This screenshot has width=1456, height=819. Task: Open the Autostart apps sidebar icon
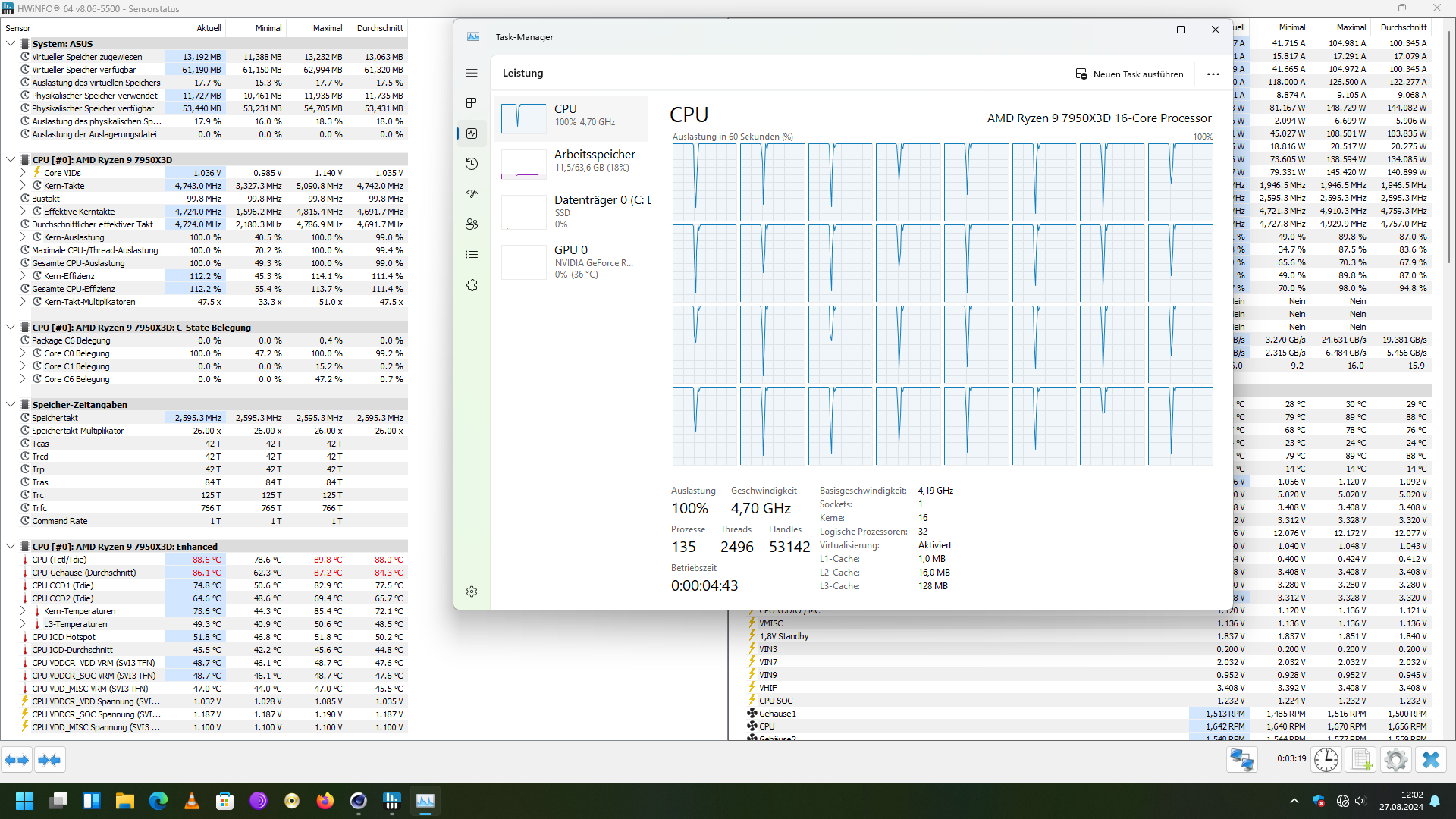tap(472, 194)
